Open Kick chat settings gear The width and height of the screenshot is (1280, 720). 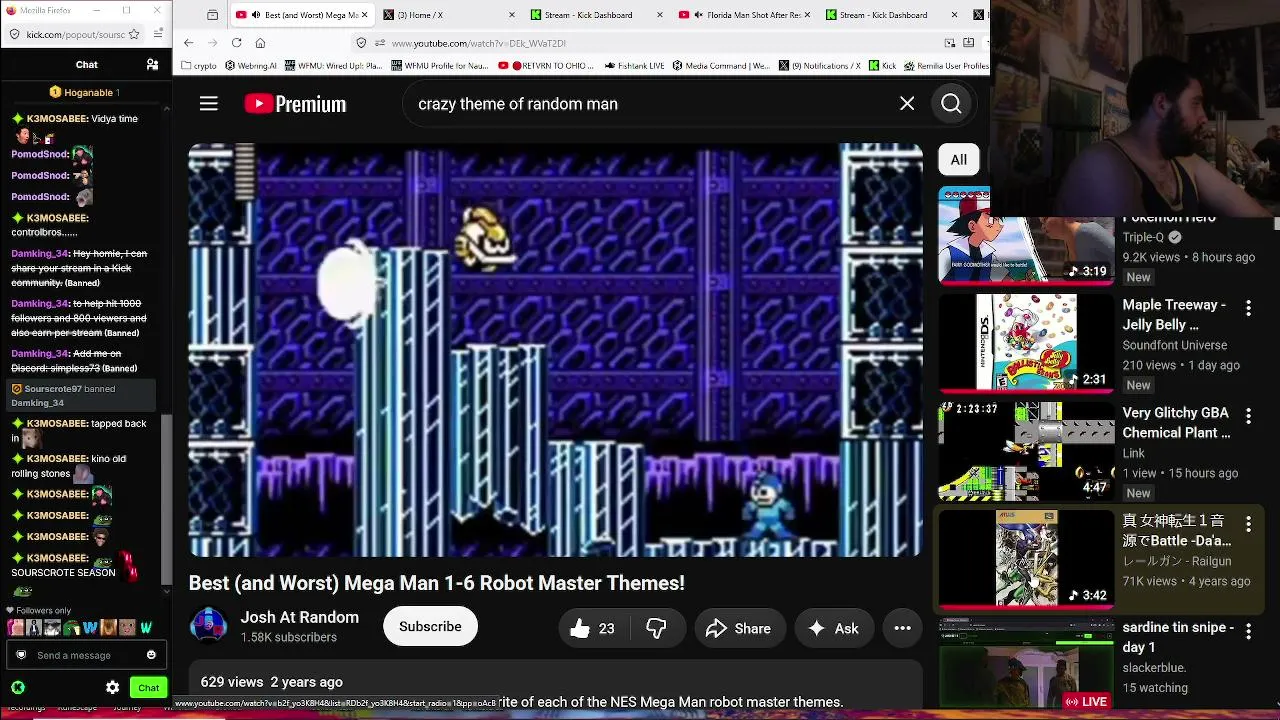tap(112, 687)
